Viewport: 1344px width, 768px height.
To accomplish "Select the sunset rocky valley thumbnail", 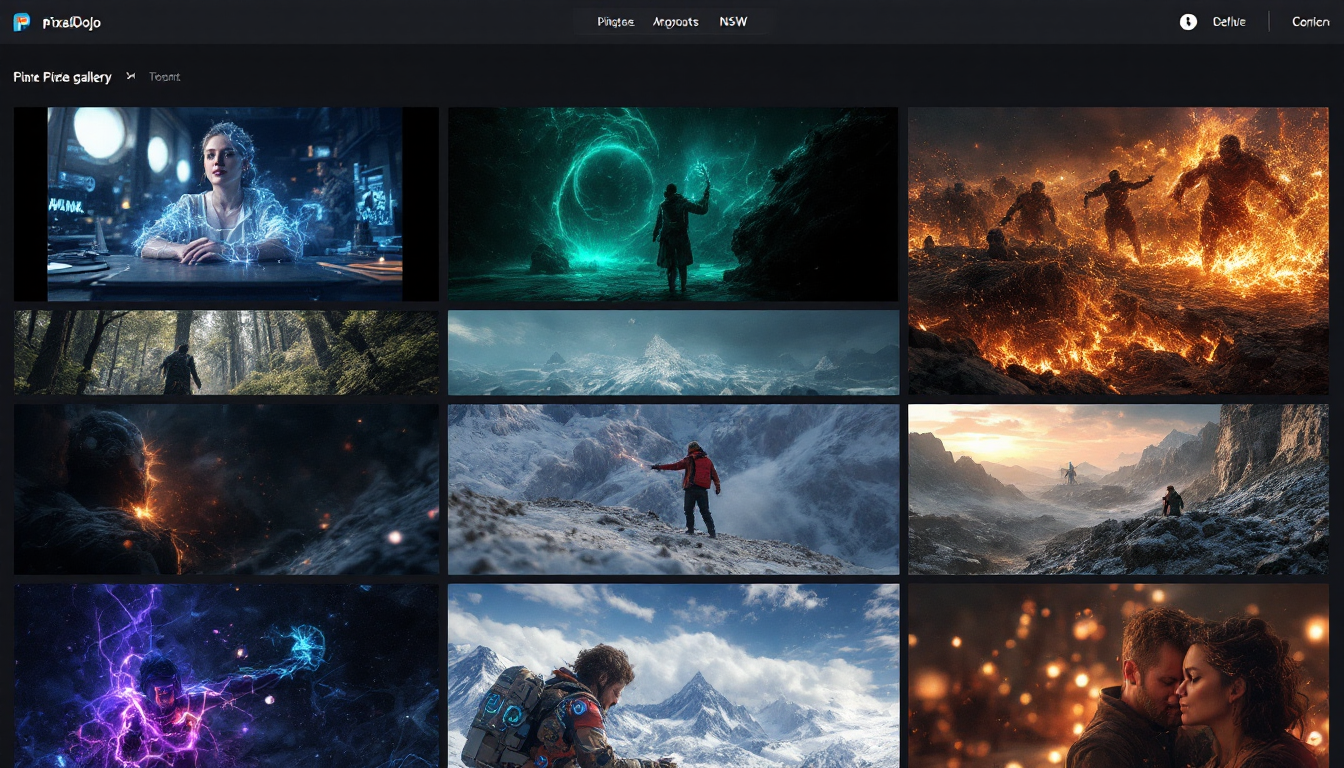I will [1118, 489].
